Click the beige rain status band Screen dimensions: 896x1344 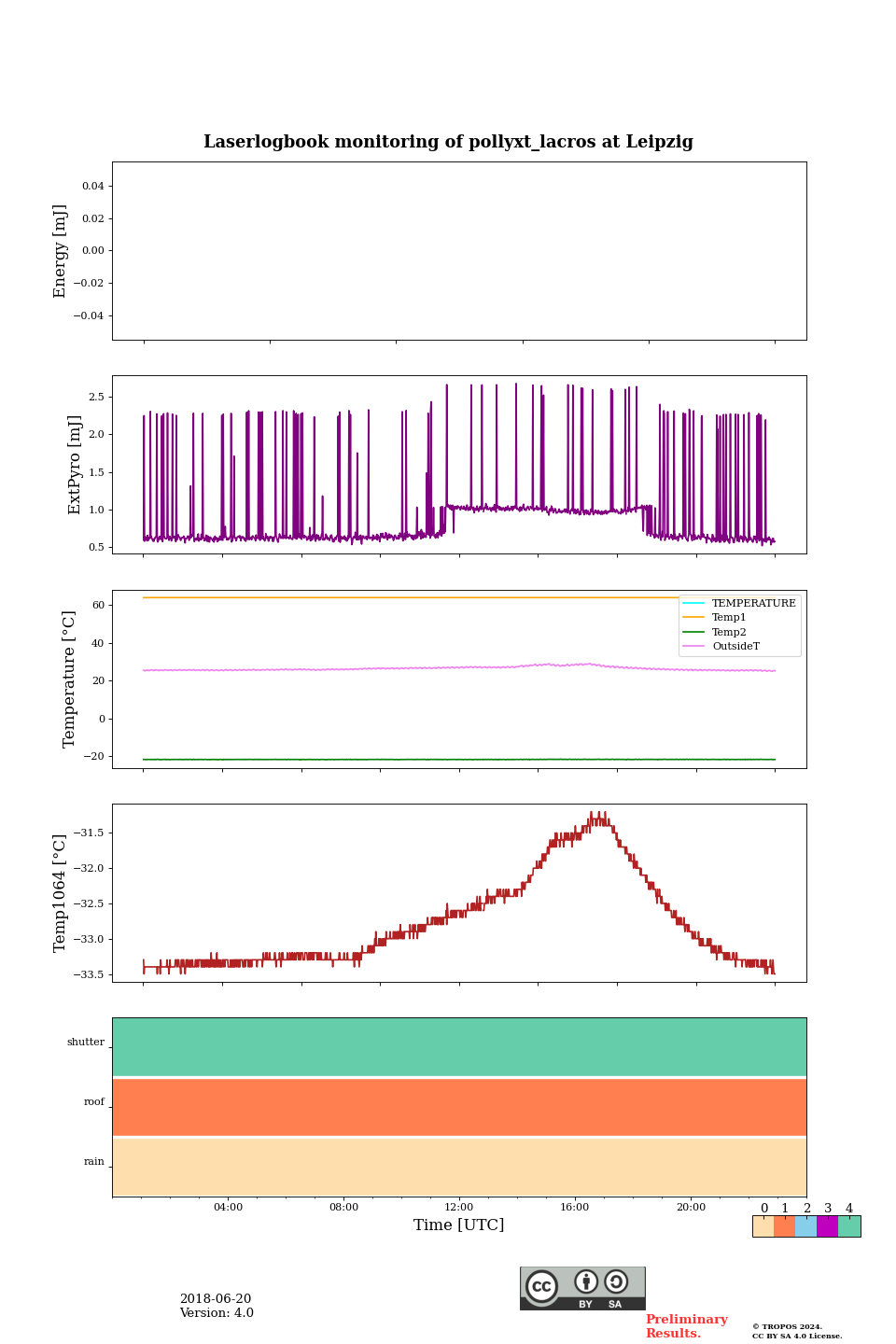point(459,1167)
